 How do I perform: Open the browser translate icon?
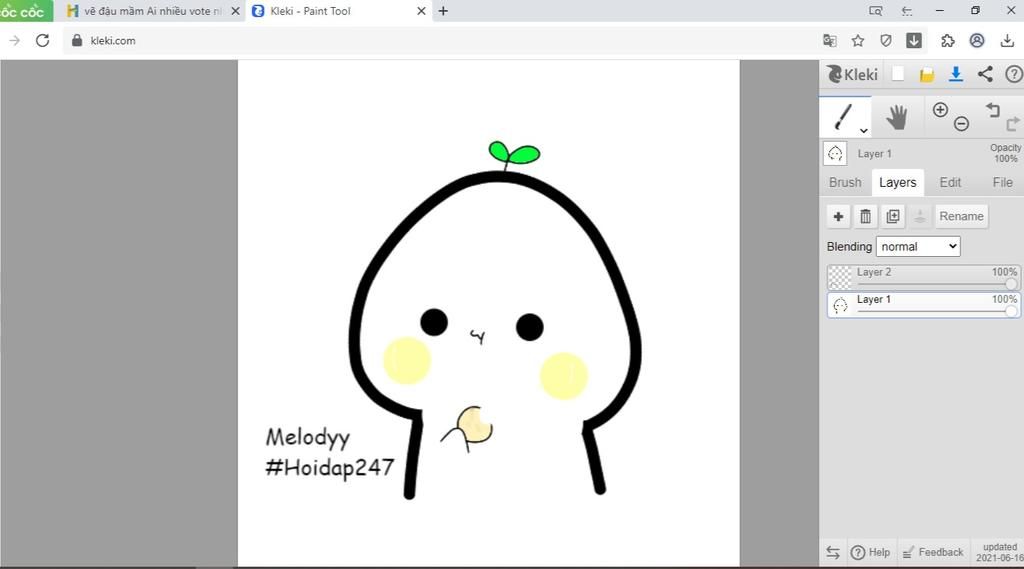pyautogui.click(x=829, y=41)
